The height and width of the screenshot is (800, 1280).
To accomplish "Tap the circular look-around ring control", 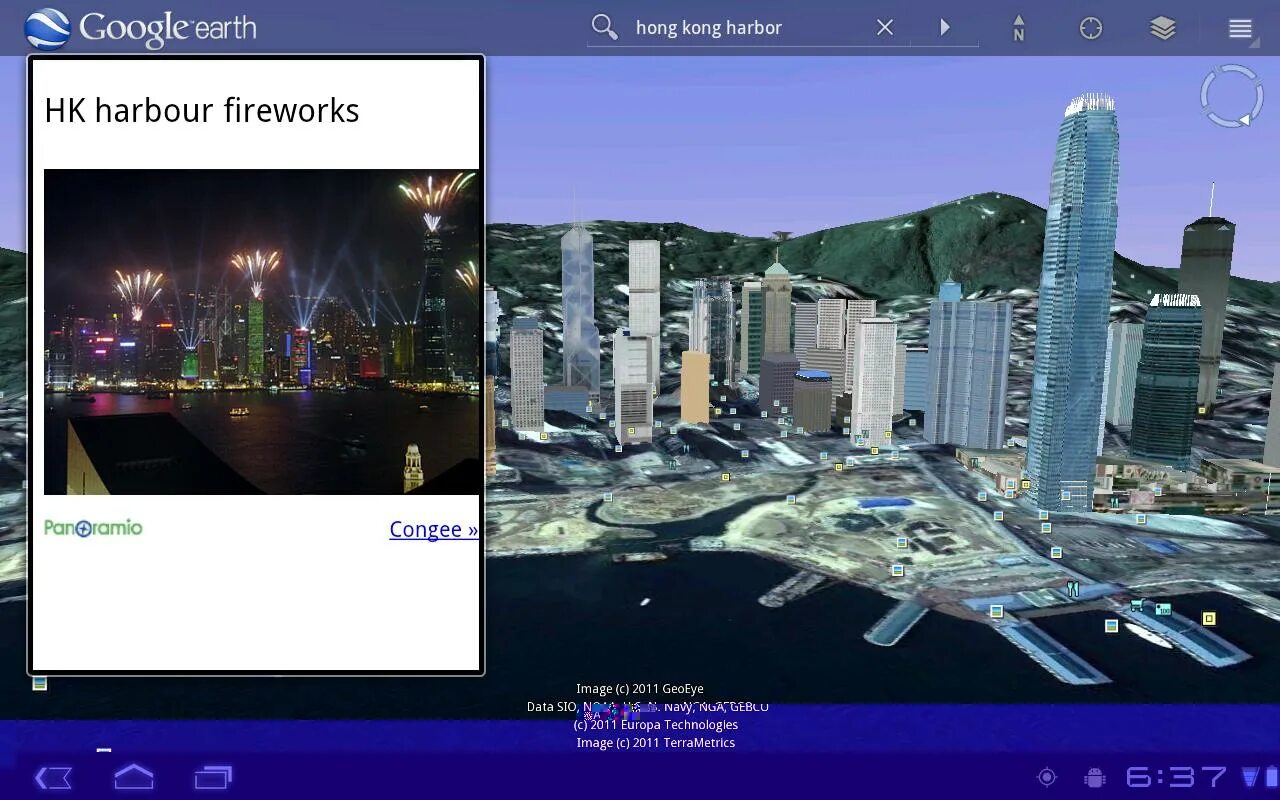I will (1232, 96).
